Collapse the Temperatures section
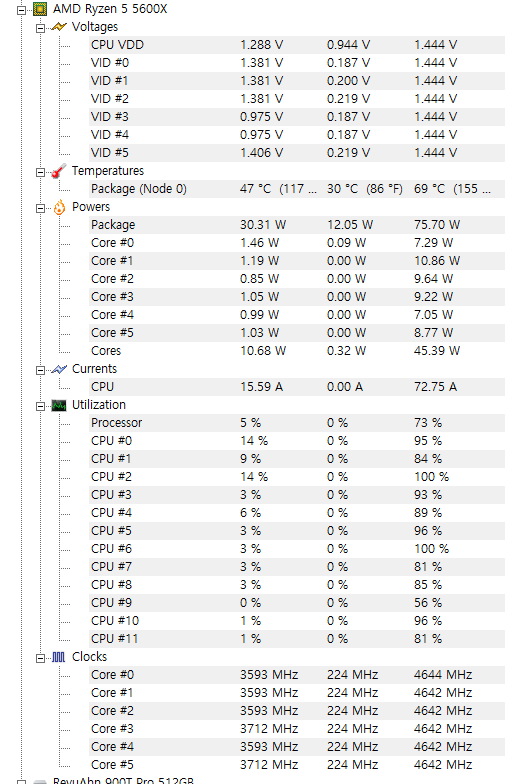This screenshot has height=784, width=505. [40, 172]
